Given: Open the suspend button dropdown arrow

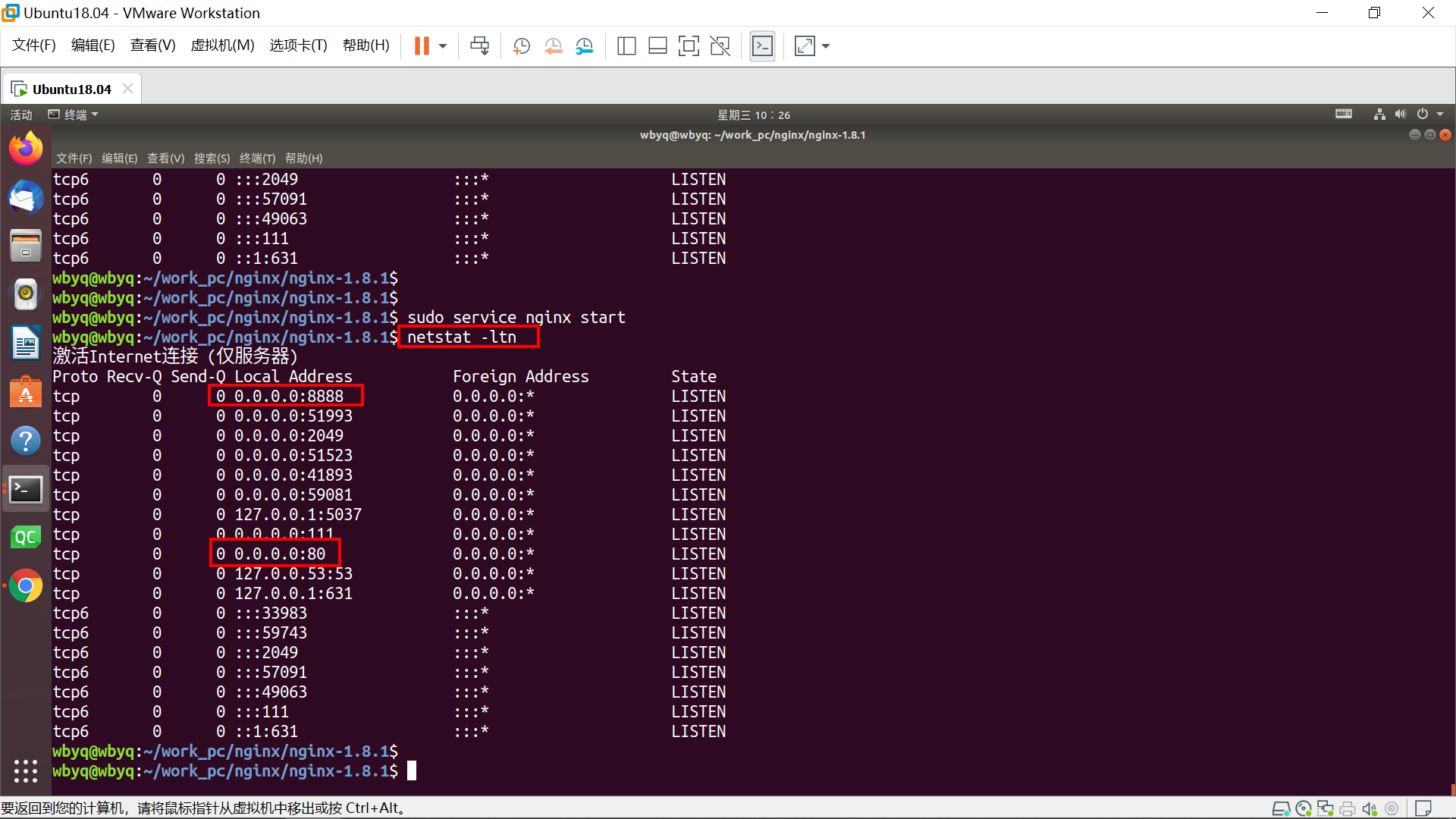Looking at the screenshot, I should tap(442, 45).
